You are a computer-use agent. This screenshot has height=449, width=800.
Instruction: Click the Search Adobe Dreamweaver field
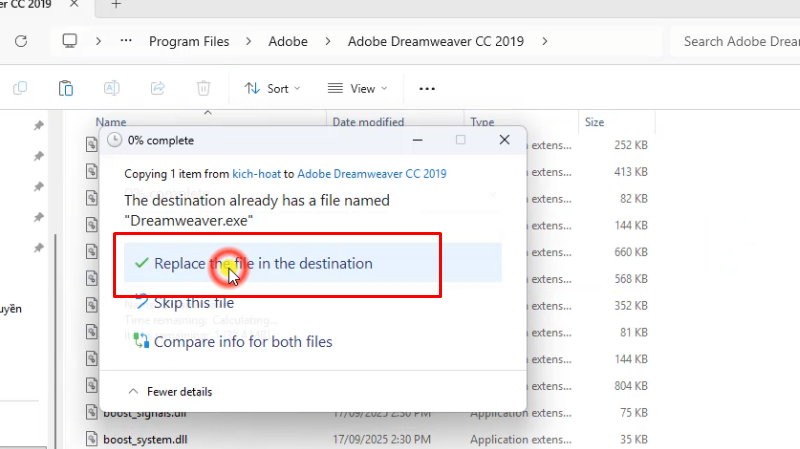(735, 41)
